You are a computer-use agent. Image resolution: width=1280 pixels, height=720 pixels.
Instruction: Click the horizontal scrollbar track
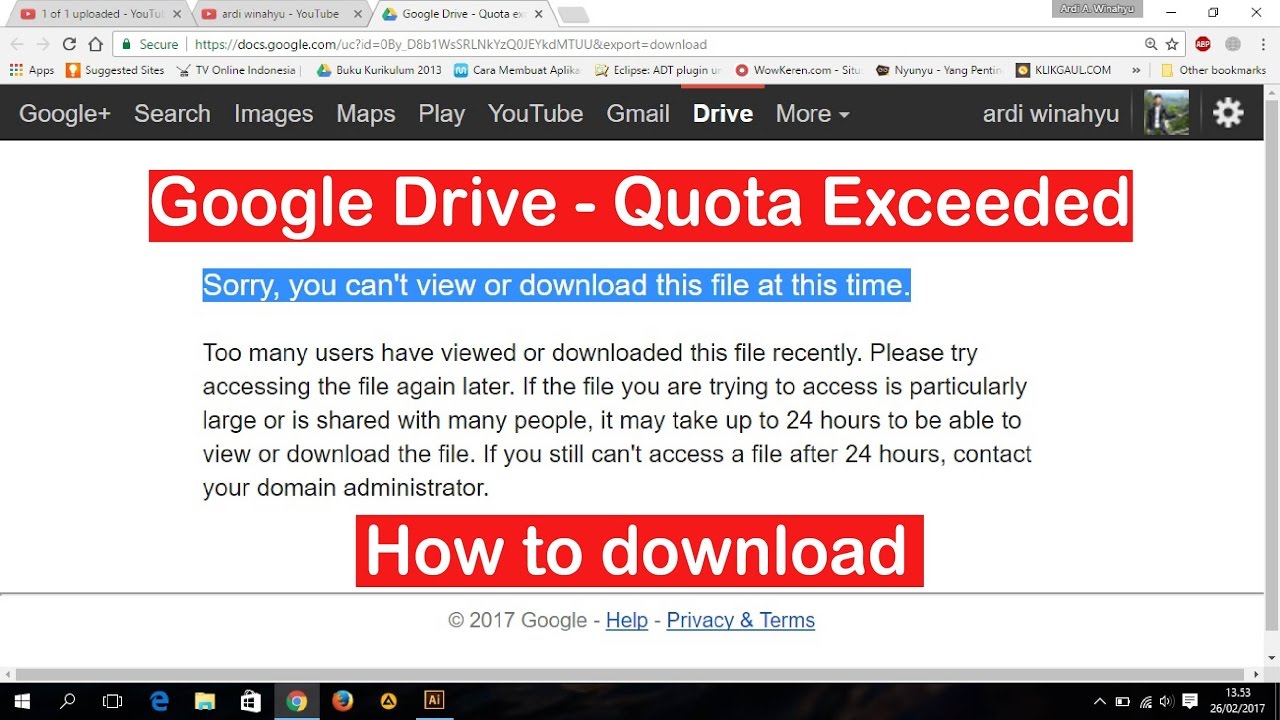633,675
